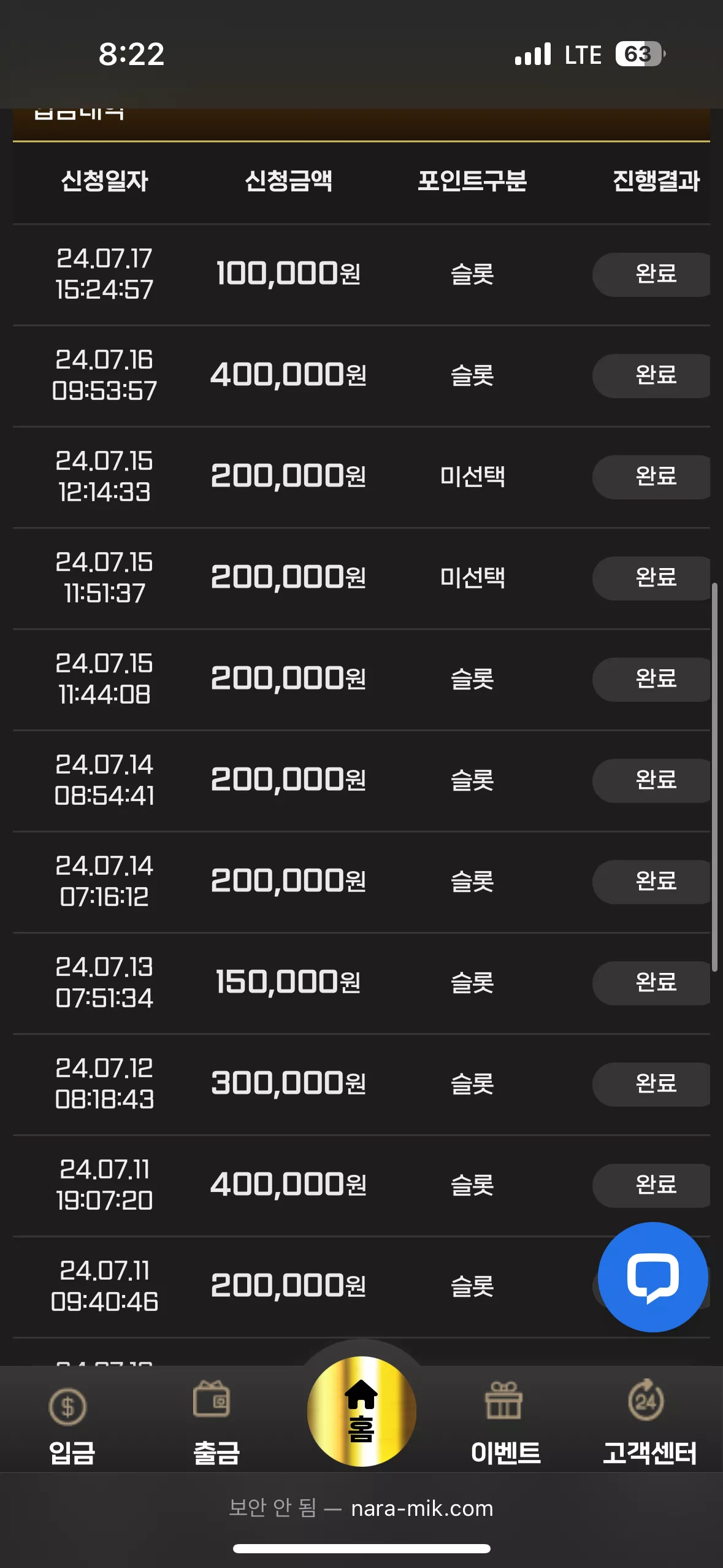Select the 포인트구분 column header

click(x=472, y=181)
